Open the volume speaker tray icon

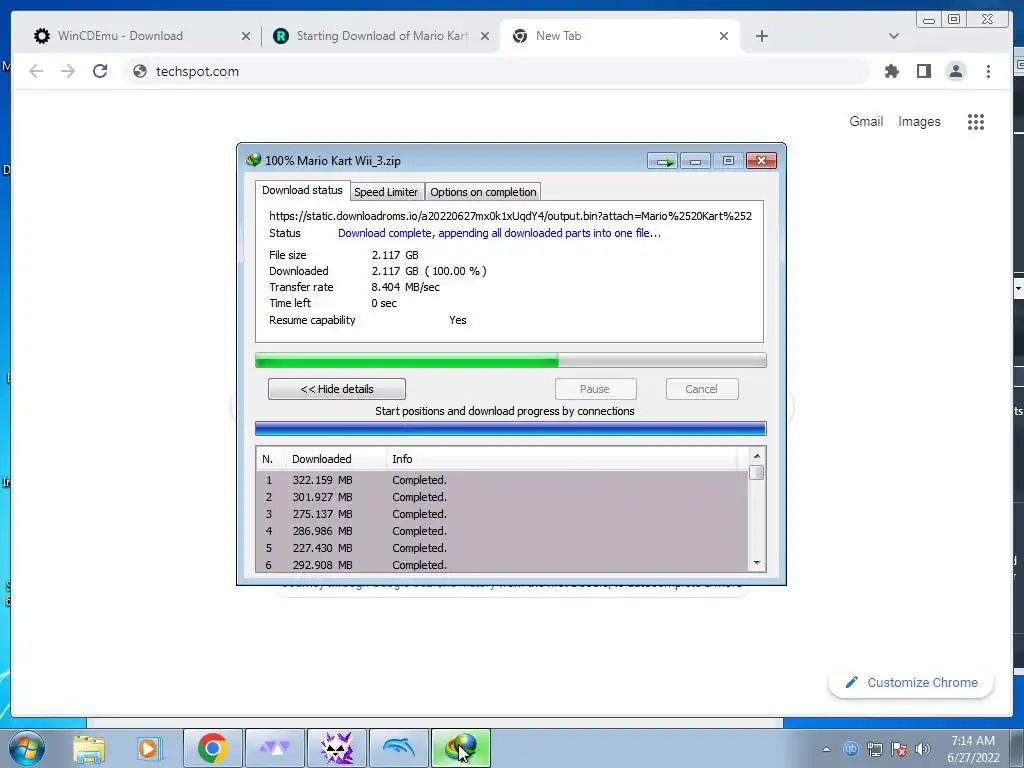coord(923,749)
